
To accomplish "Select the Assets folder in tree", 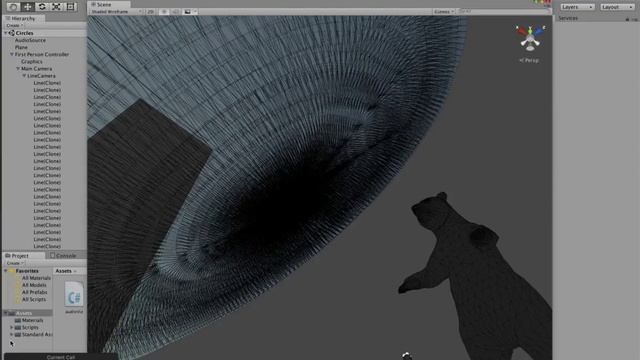I will pyautogui.click(x=28, y=313).
